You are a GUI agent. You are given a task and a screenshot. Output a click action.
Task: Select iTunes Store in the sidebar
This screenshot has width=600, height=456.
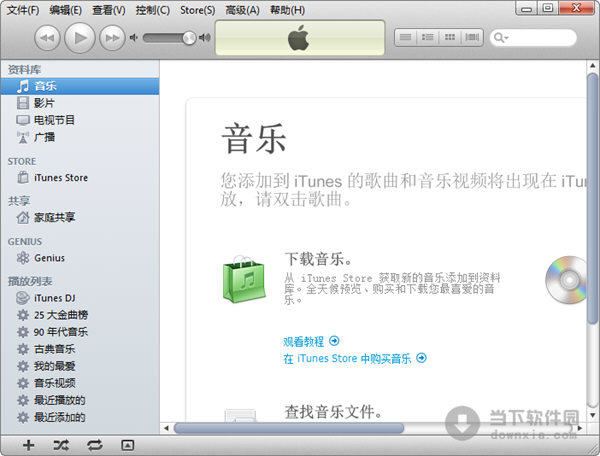point(60,178)
